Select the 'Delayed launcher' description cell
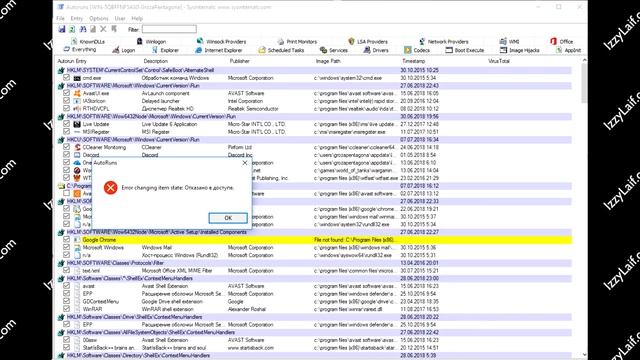 [x=160, y=101]
